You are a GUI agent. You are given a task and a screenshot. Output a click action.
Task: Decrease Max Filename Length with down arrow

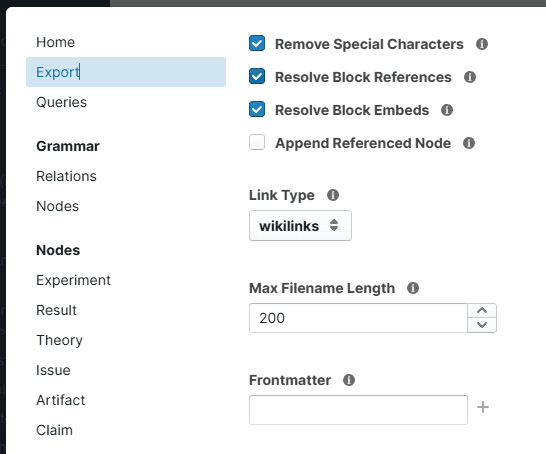point(482,325)
